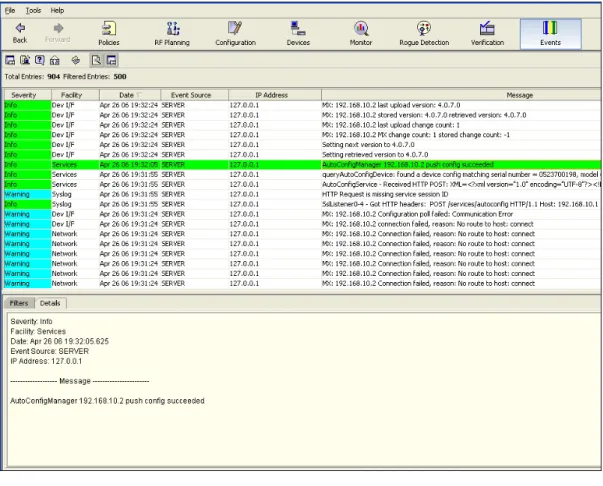Image resolution: width=603 pixels, height=486 pixels.
Task: Click the refresh arrows icon
Action: coord(76,60)
